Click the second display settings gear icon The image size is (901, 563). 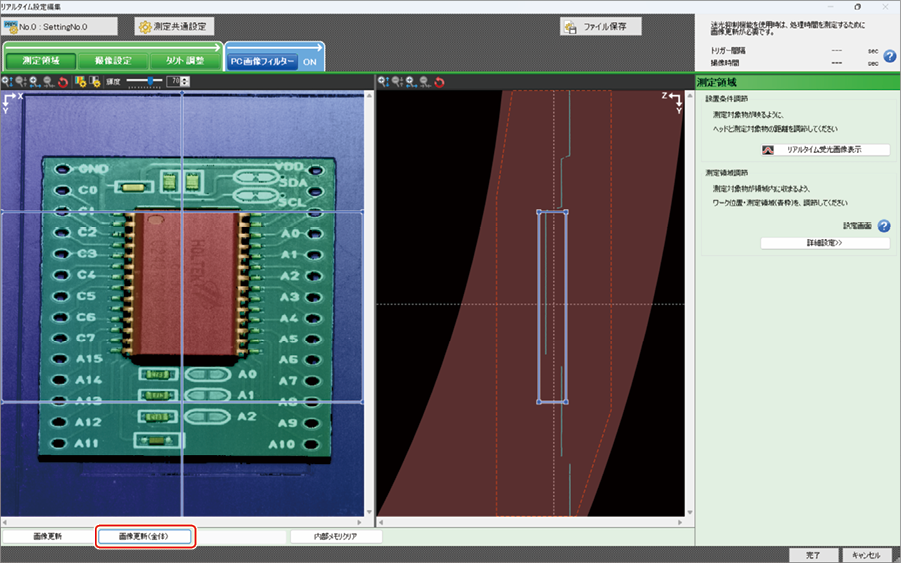[95, 81]
